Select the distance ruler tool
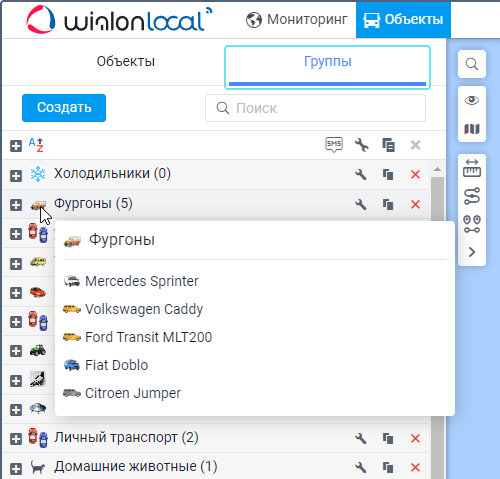This screenshot has width=500, height=479. coord(472,168)
